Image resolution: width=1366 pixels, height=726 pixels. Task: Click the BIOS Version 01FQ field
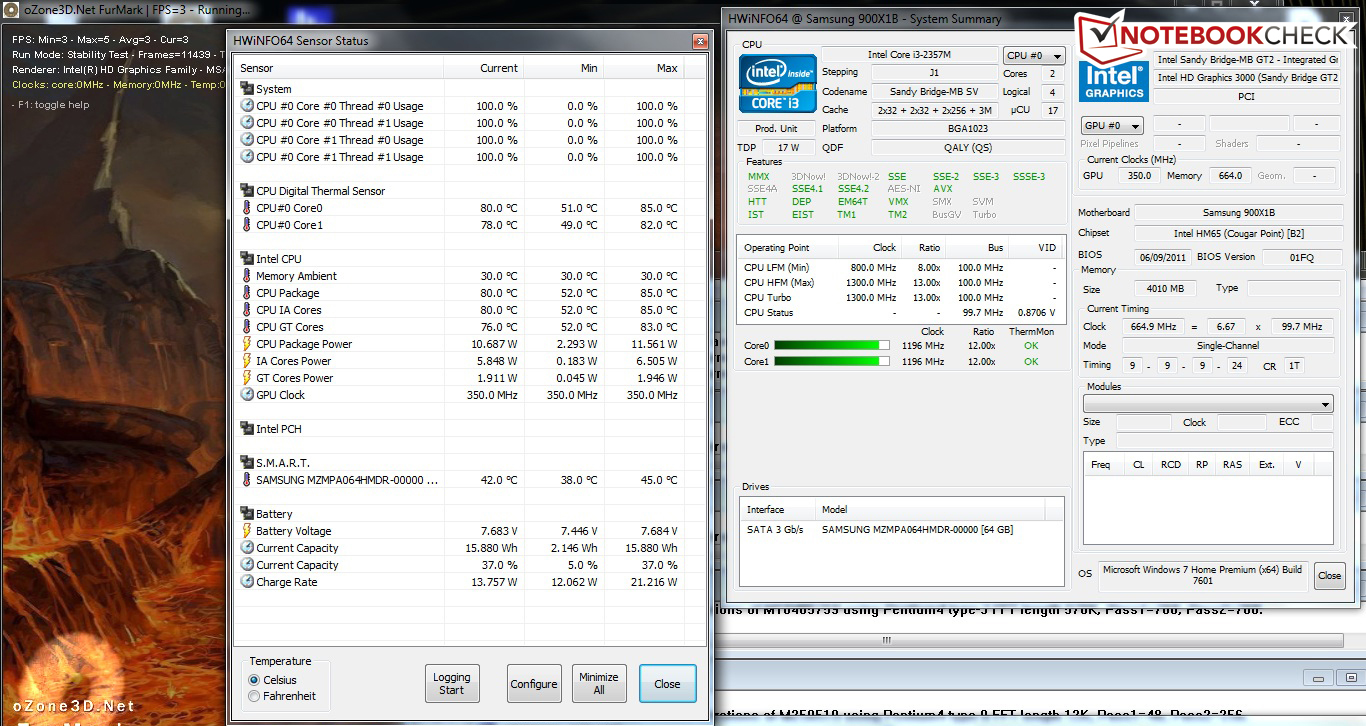(1301, 257)
